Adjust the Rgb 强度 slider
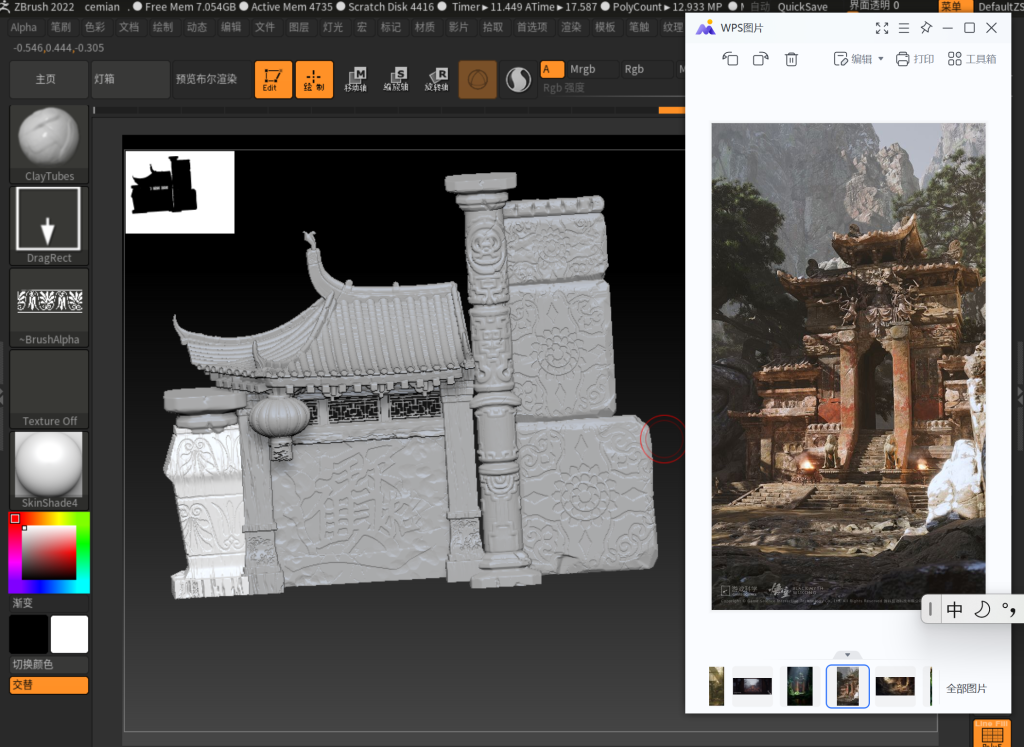The width and height of the screenshot is (1024, 747). pyautogui.click(x=613, y=88)
